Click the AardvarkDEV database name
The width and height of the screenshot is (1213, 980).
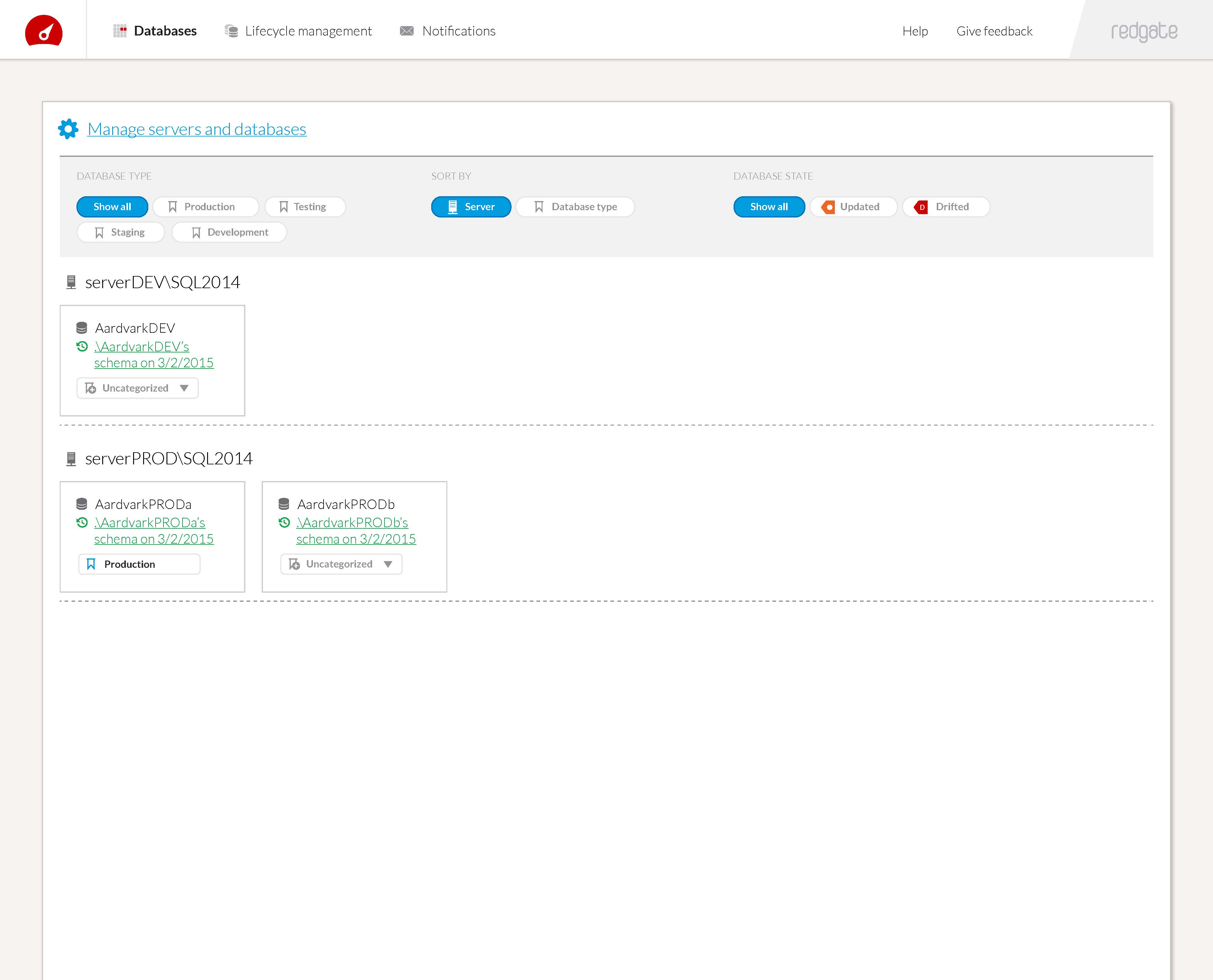135,328
